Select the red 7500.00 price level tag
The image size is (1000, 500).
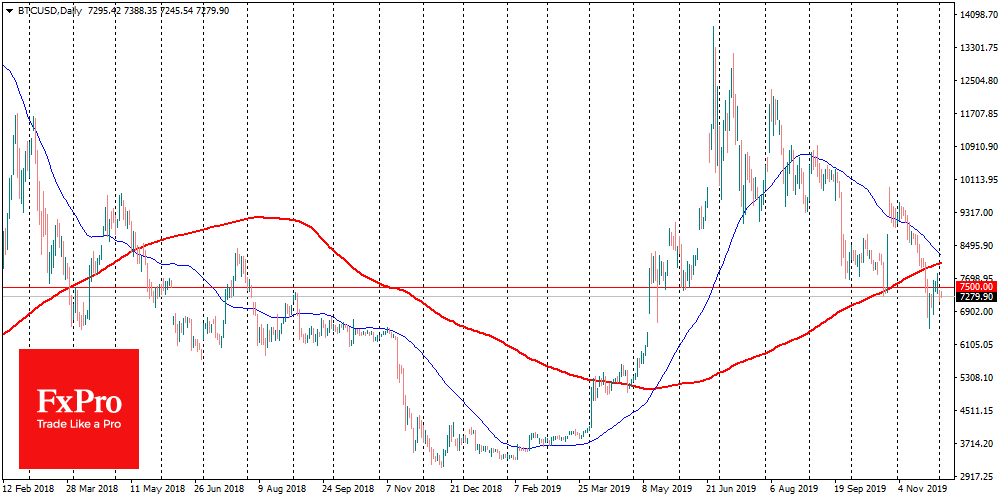pyautogui.click(x=974, y=287)
